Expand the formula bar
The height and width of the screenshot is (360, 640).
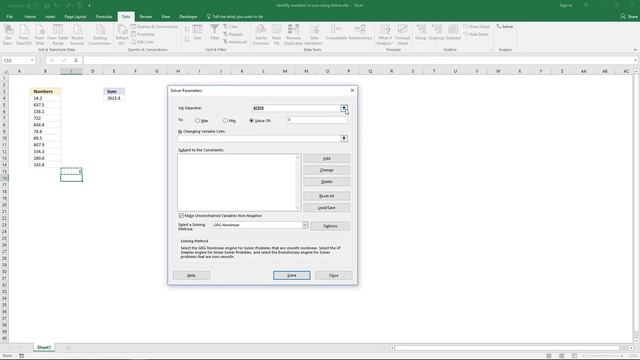coord(636,60)
